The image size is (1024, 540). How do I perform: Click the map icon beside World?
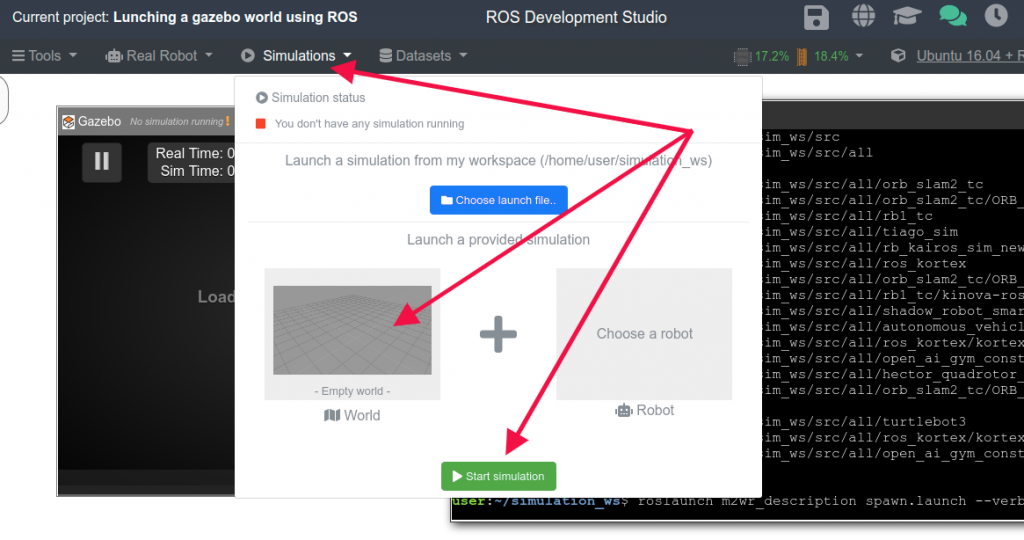[332, 415]
